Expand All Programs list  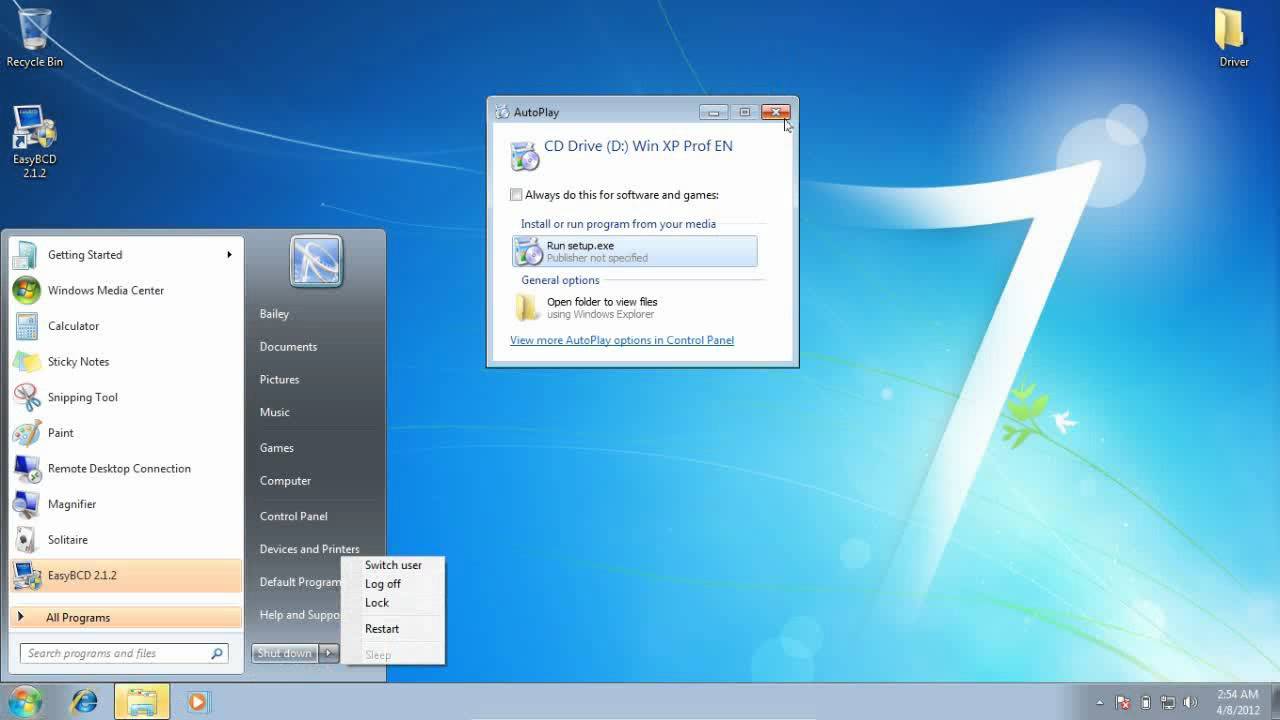point(125,617)
